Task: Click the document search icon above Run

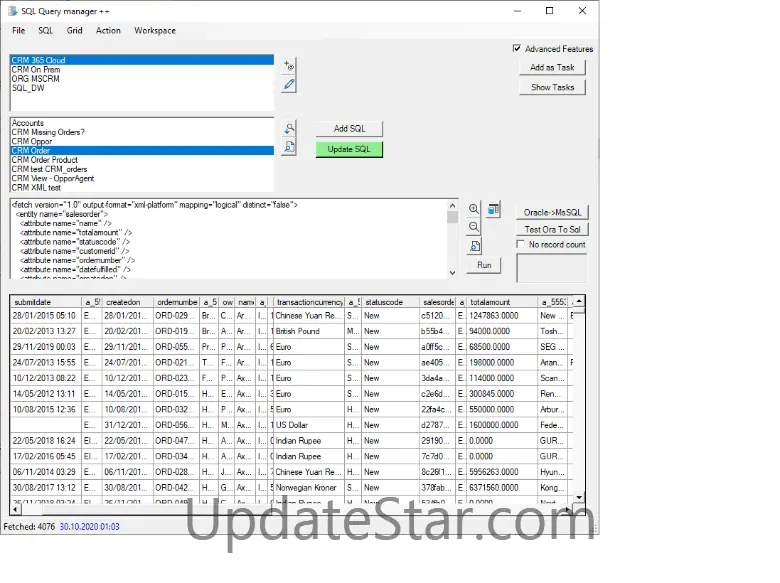Action: 475,246
